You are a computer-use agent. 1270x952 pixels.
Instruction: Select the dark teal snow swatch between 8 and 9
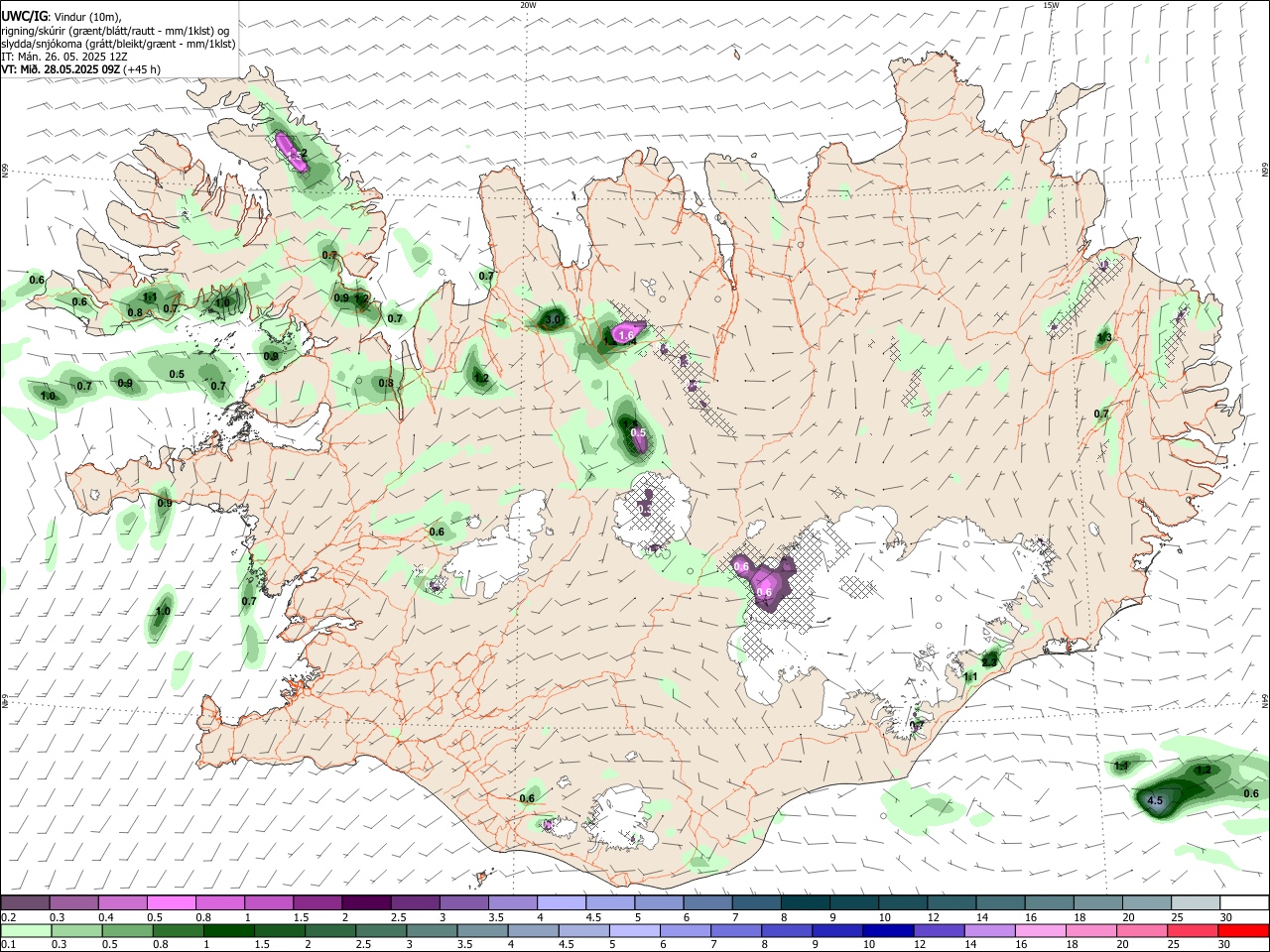tap(806, 903)
